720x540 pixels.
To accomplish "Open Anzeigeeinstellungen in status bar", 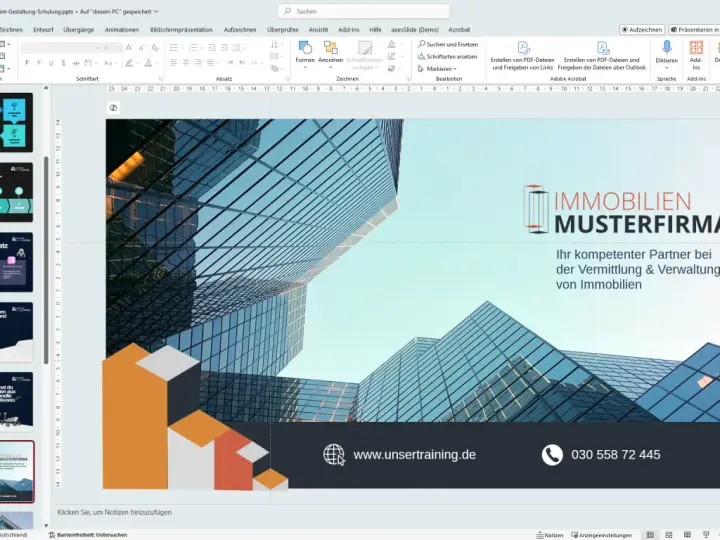I will pos(601,535).
